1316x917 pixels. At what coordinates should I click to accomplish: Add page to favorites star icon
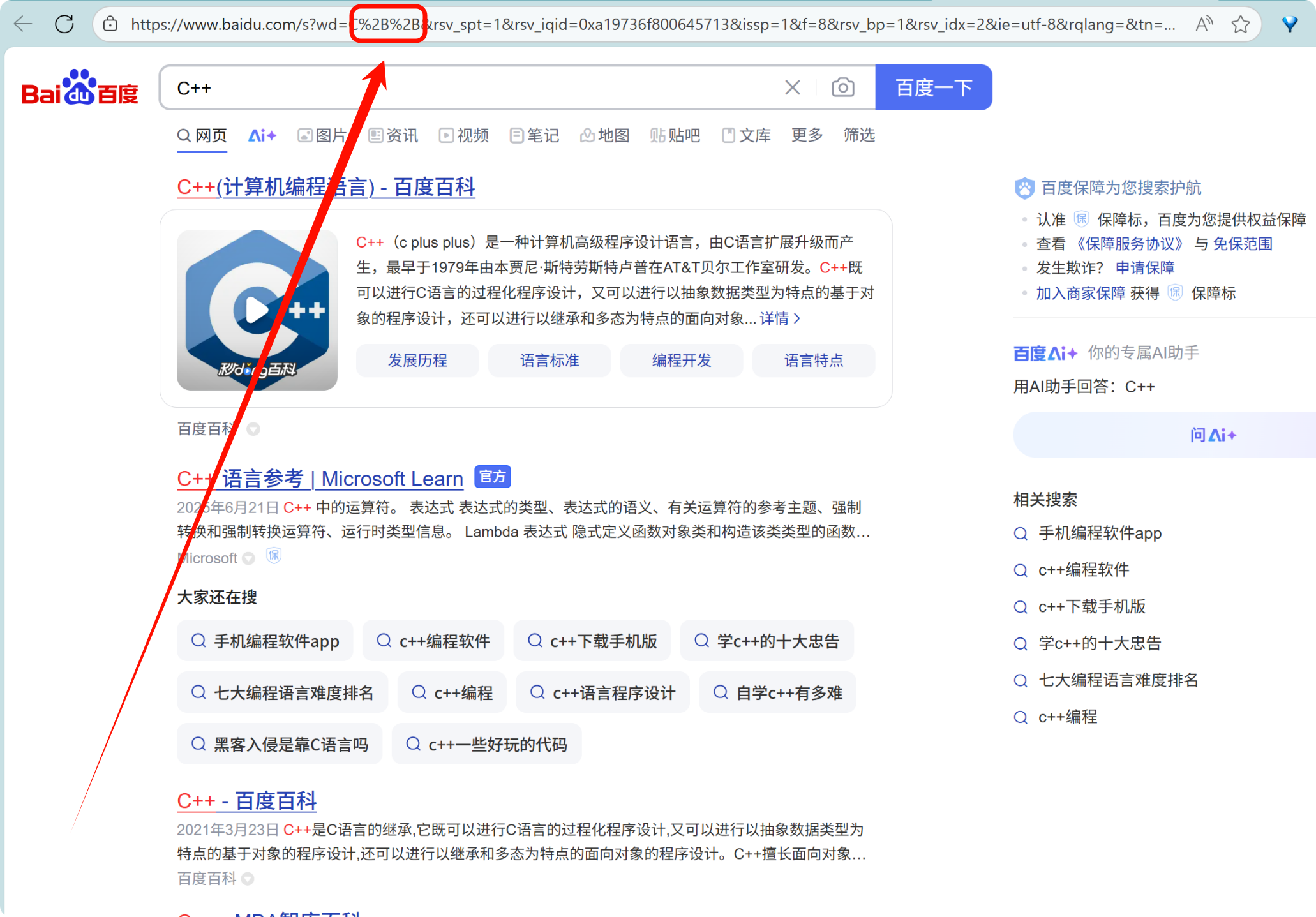coord(1241,24)
